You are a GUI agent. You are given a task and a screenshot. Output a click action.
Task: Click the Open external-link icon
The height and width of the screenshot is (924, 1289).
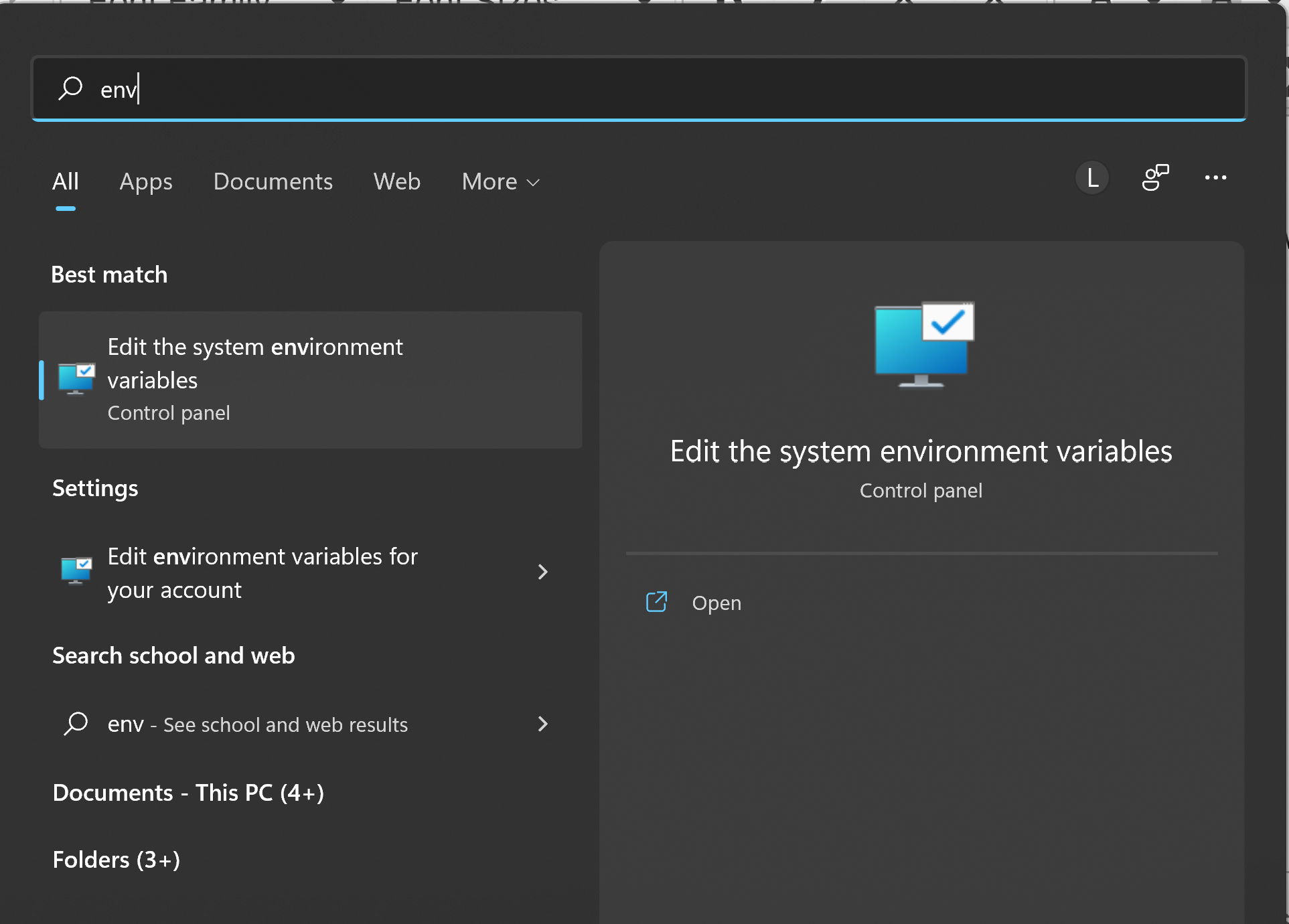tap(656, 602)
